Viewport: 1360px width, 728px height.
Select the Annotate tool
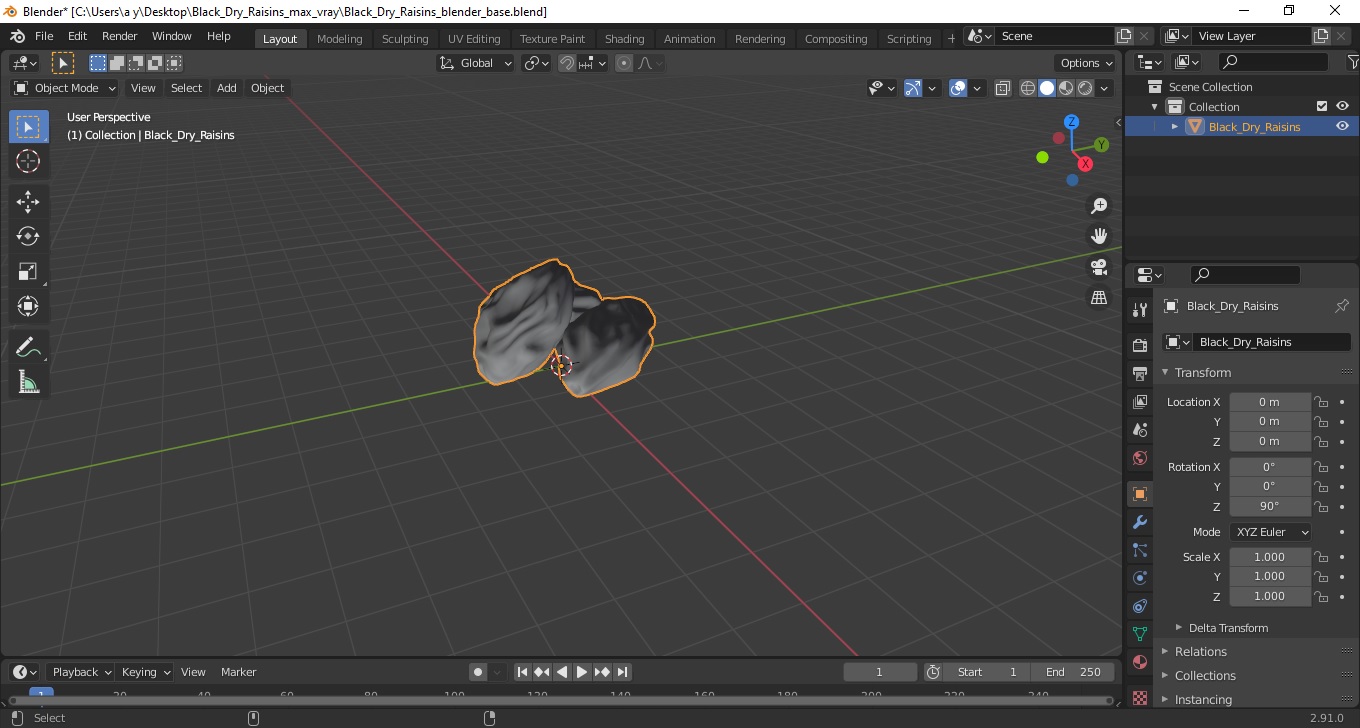28,348
